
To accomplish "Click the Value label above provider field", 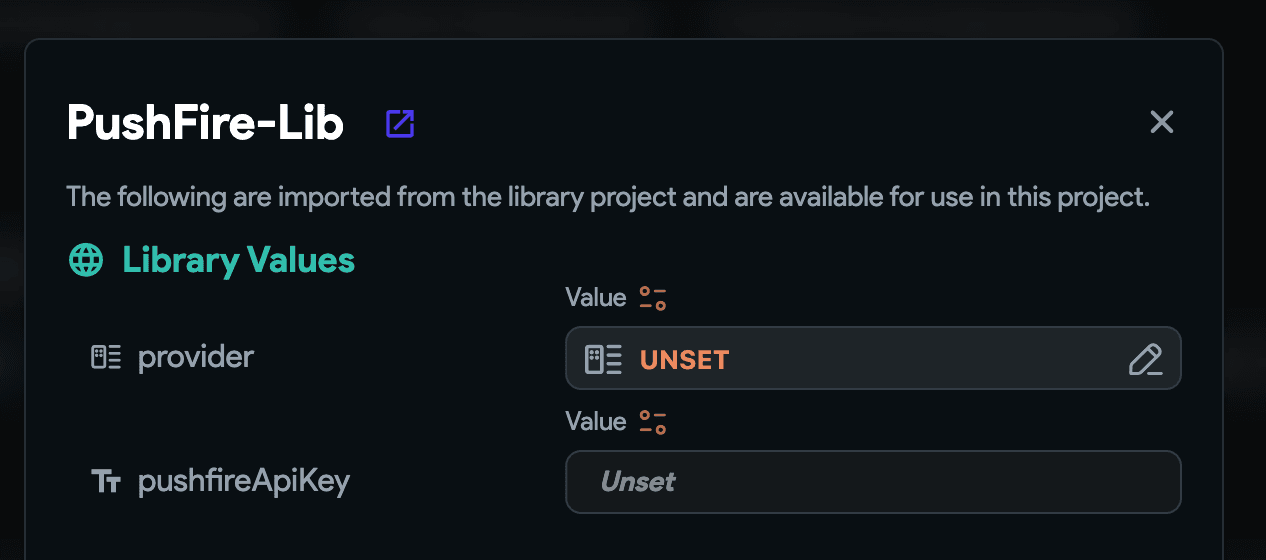I will coord(595,297).
